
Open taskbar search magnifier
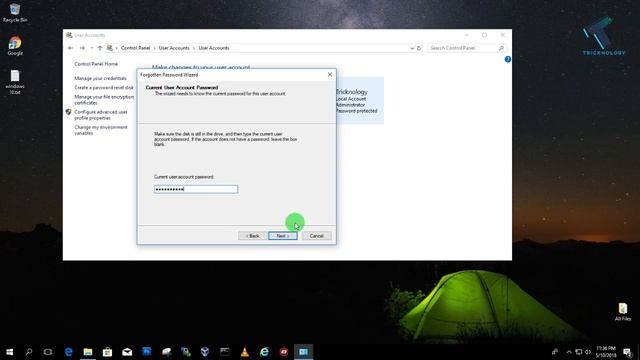(x=29, y=352)
